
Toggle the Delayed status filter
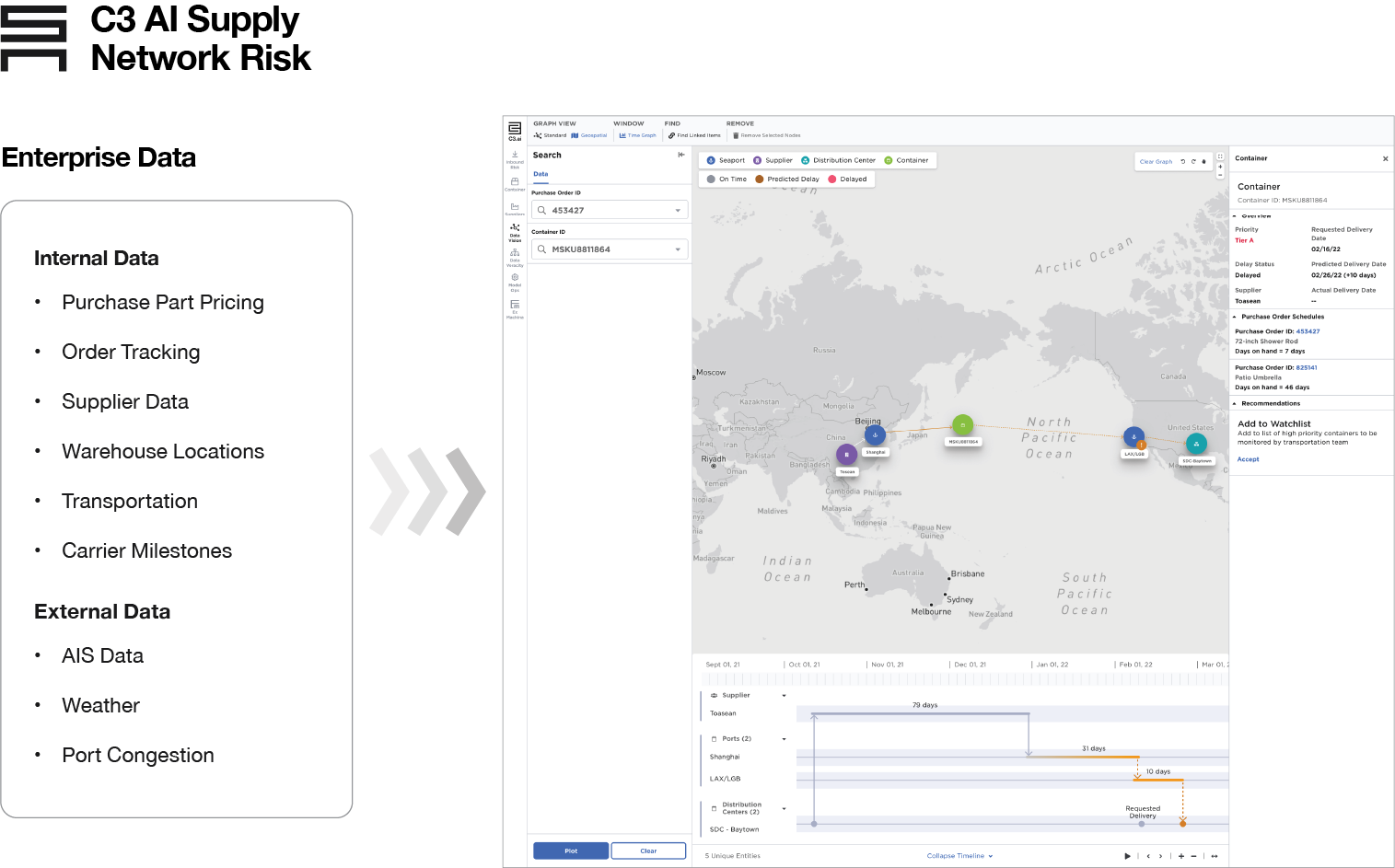coord(847,179)
